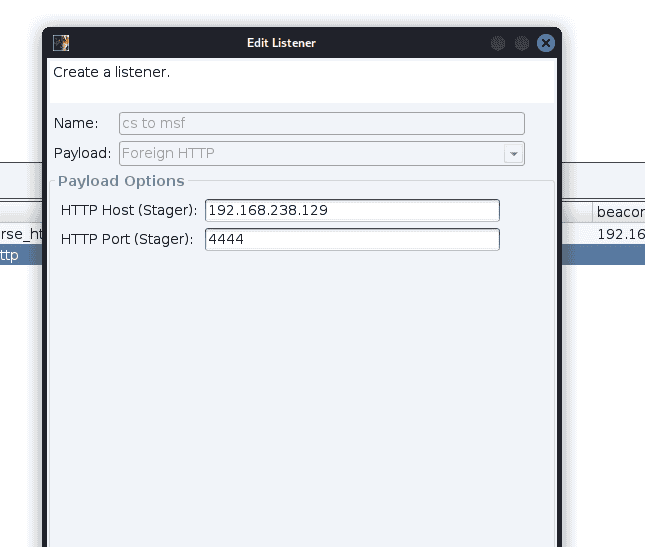Image resolution: width=645 pixels, height=547 pixels.
Task: Click the Cobalt Strike window icon in title bar
Action: 61,43
